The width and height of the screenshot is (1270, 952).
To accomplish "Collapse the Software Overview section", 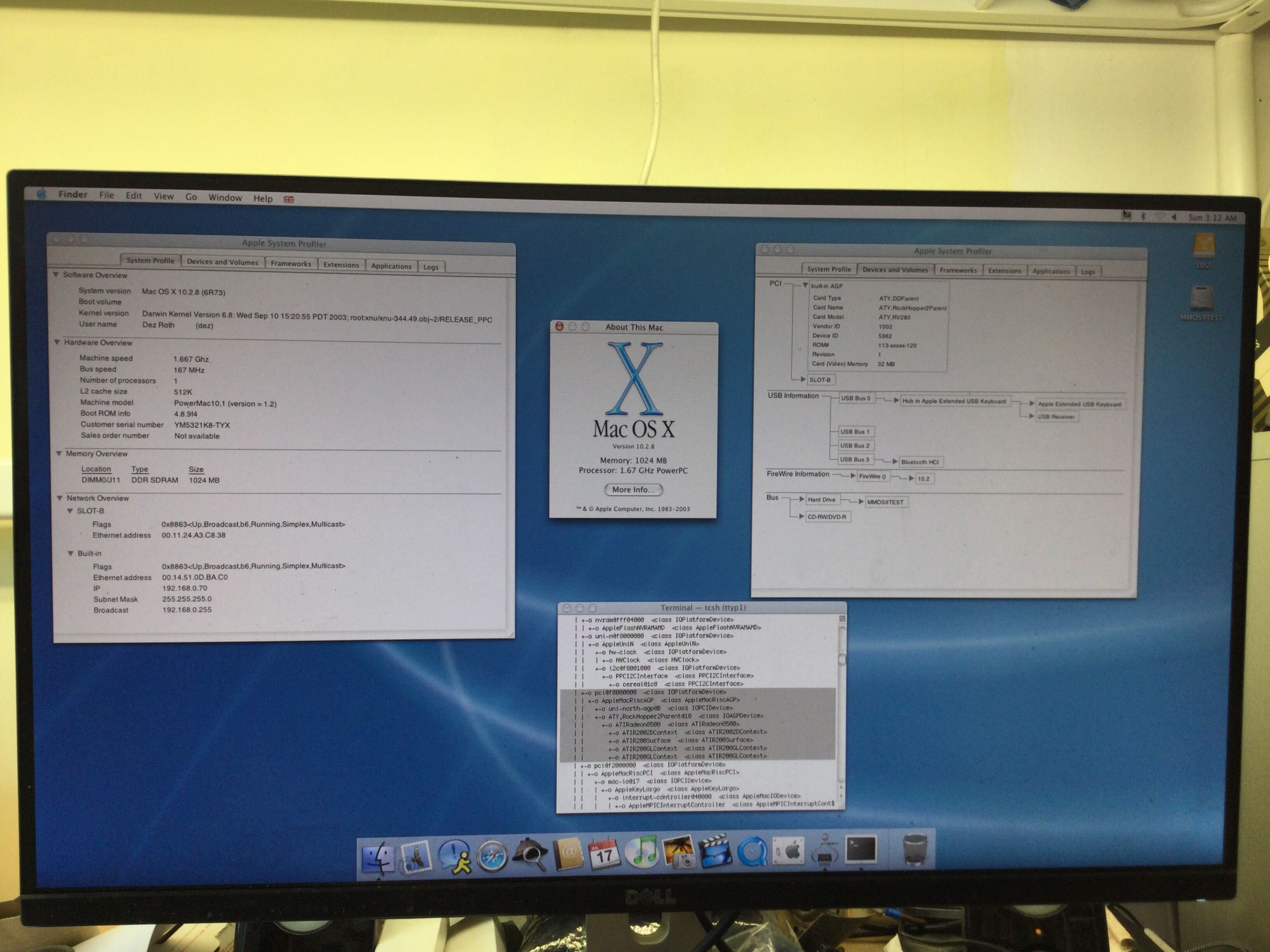I will point(56,275).
